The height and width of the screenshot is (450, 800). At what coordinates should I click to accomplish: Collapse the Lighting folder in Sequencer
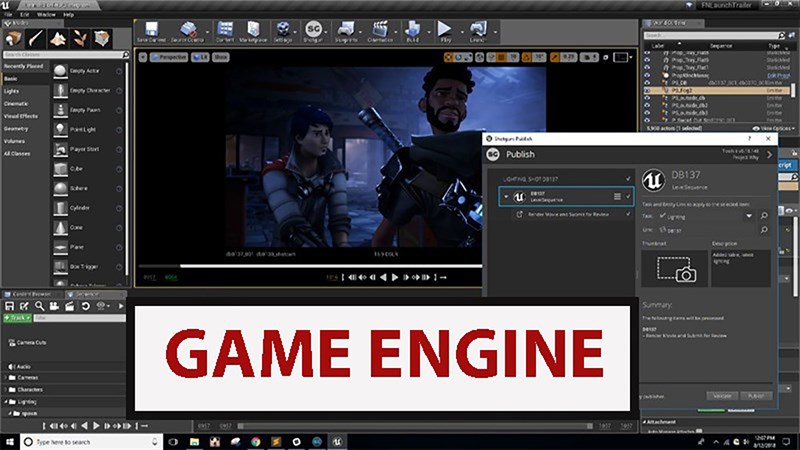click(x=6, y=402)
